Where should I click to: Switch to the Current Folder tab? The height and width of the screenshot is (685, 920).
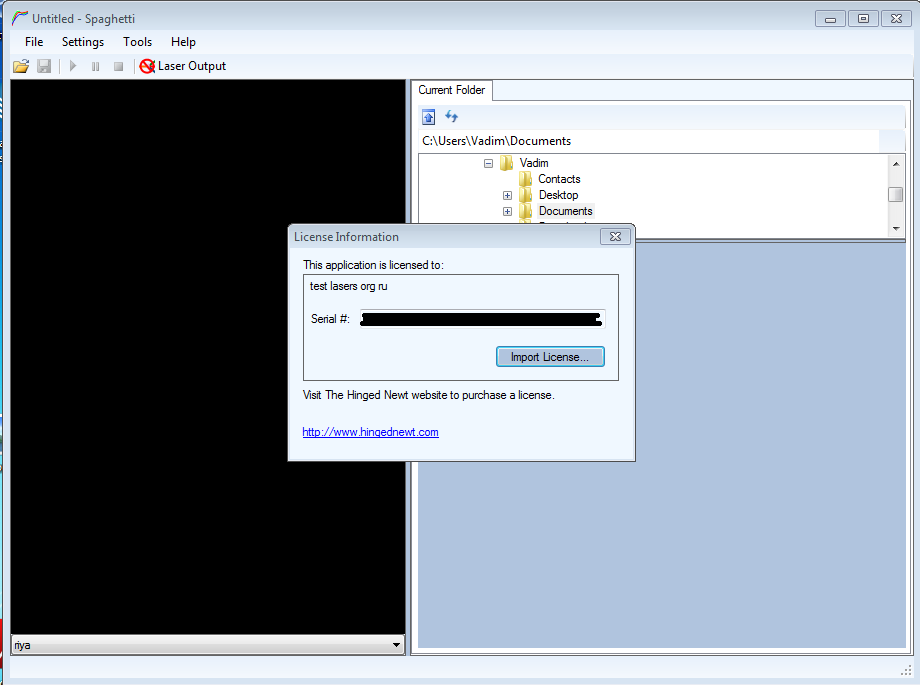coord(451,90)
